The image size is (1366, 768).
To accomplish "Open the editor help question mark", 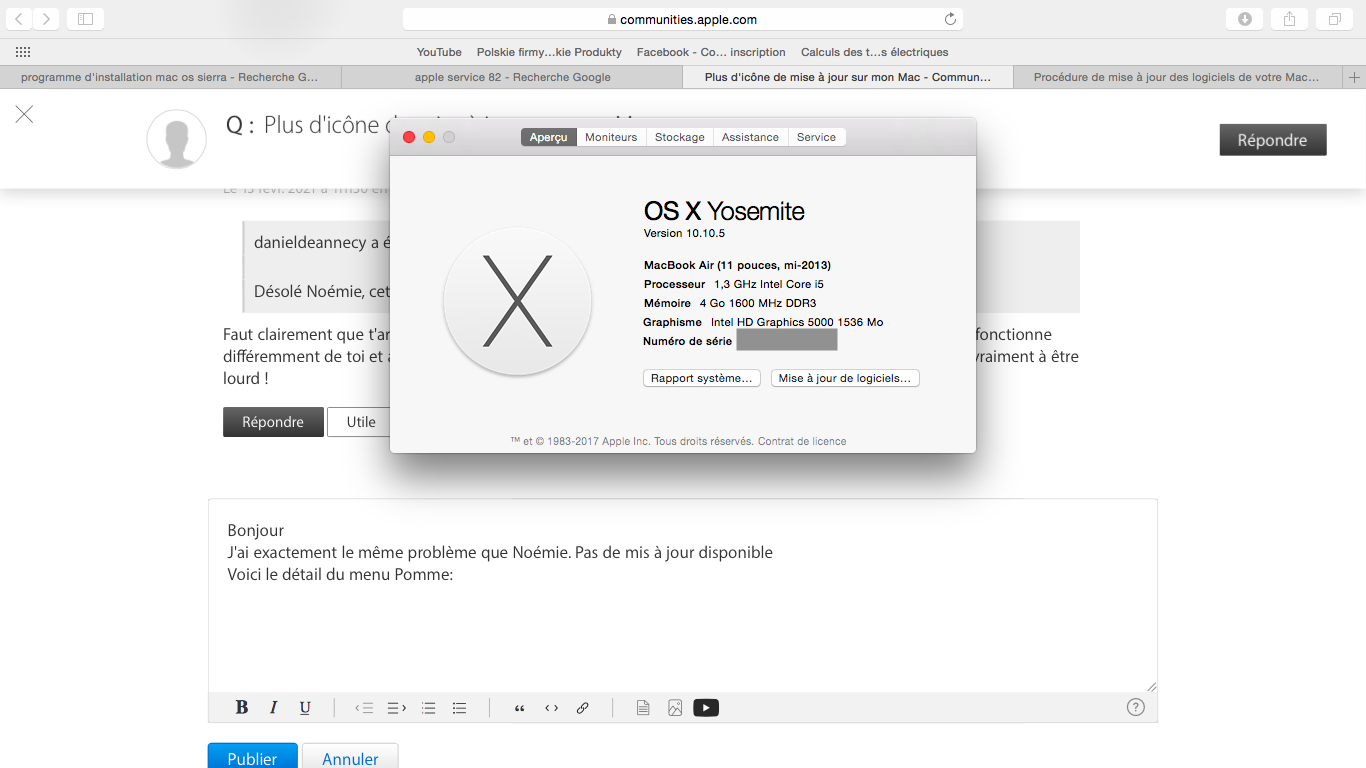I will (x=1135, y=707).
